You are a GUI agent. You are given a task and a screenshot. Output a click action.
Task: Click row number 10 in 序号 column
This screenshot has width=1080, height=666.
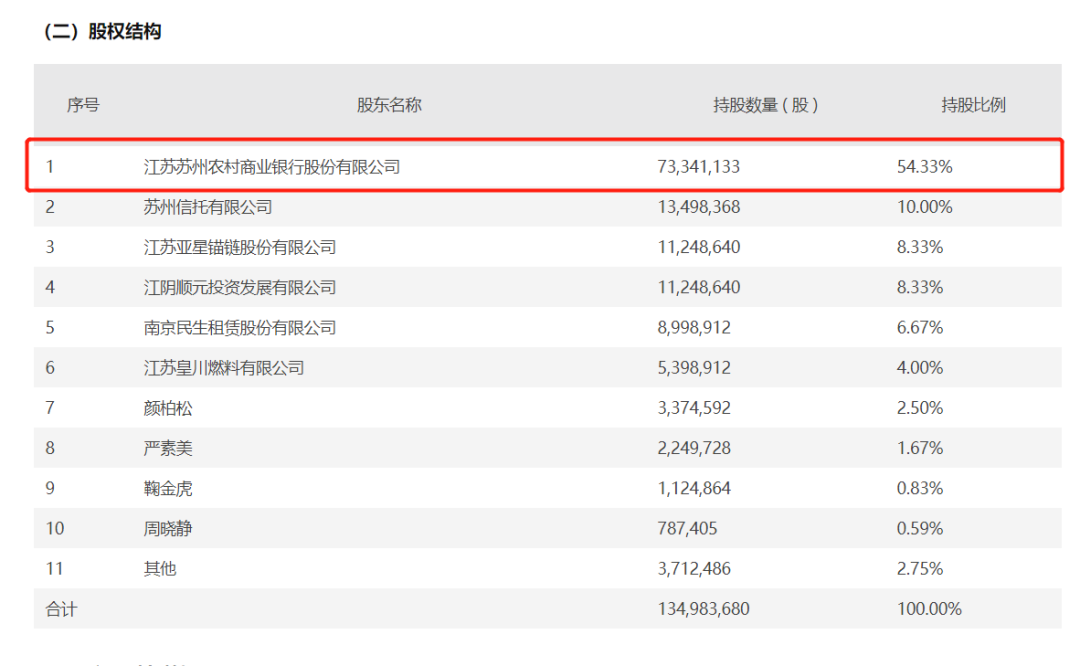[x=54, y=528]
